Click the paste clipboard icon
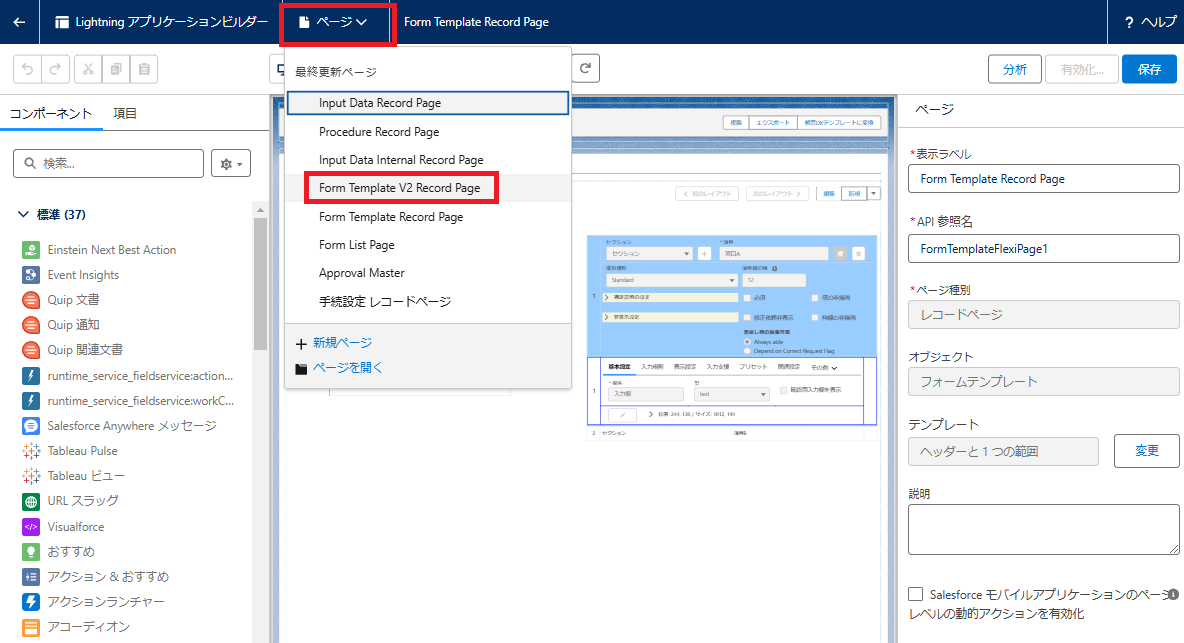 144,69
